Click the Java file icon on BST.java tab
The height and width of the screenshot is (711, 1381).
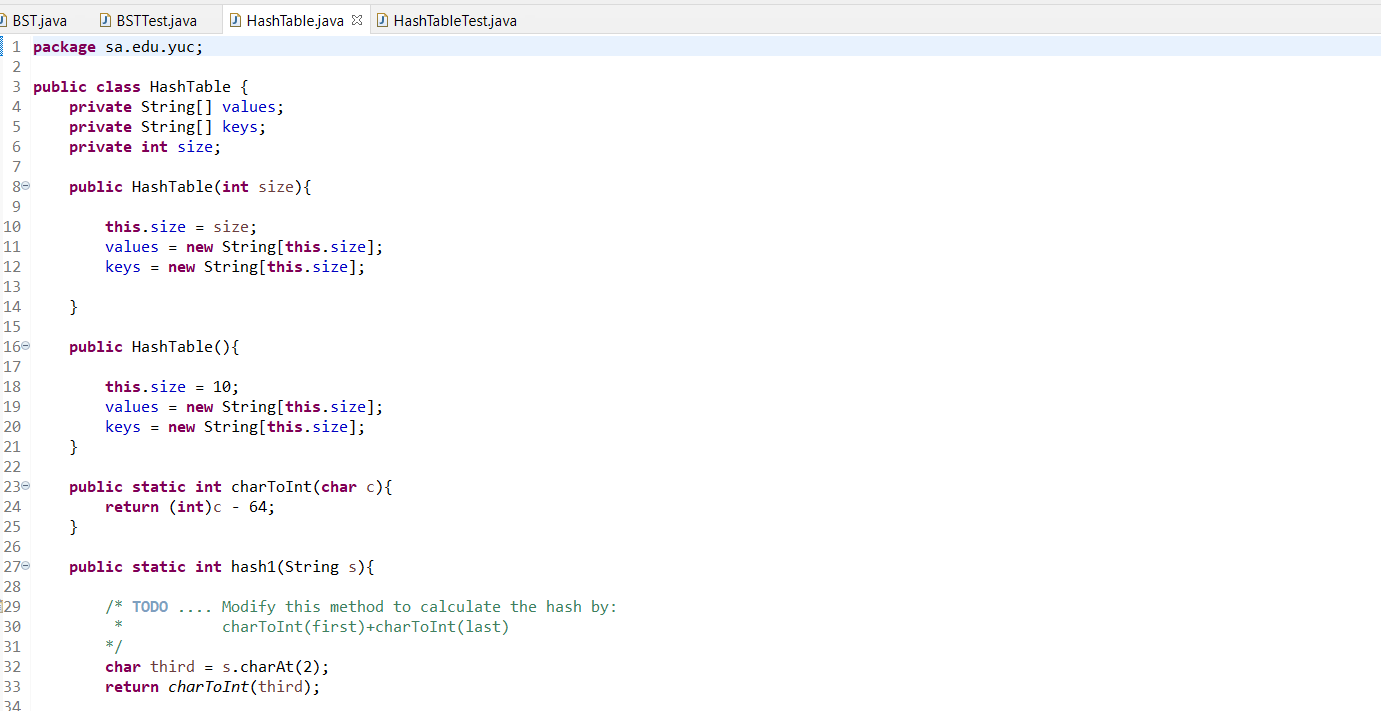[4, 18]
